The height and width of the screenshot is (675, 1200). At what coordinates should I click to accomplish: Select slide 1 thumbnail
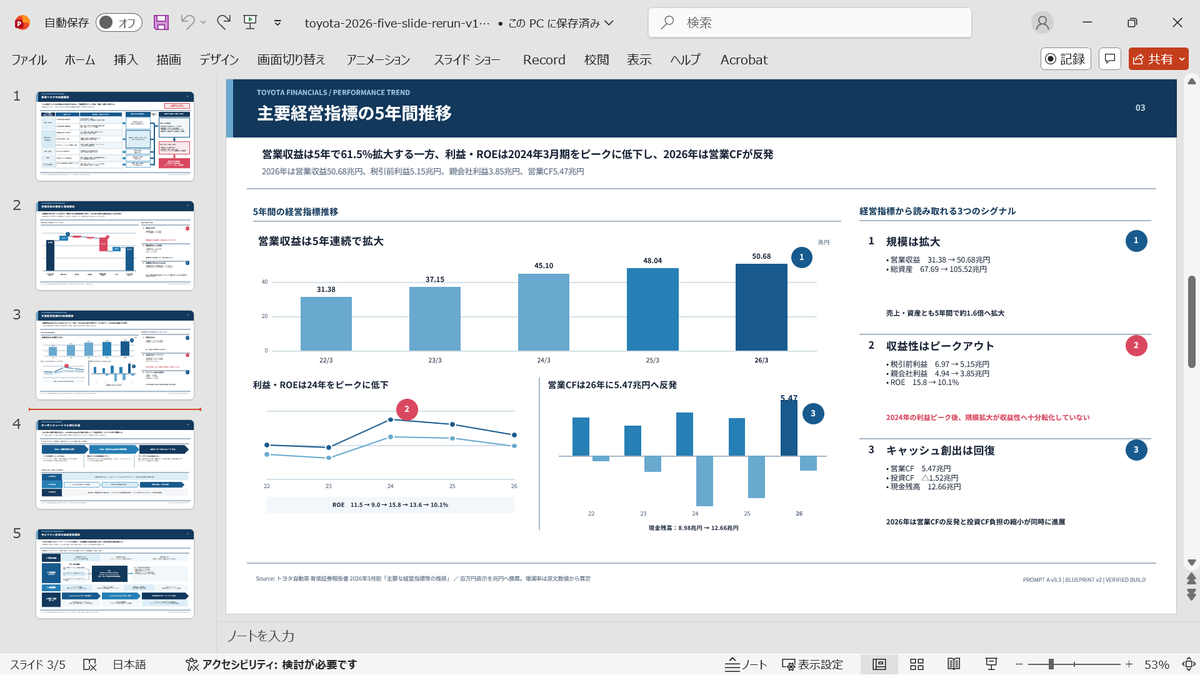tap(116, 135)
